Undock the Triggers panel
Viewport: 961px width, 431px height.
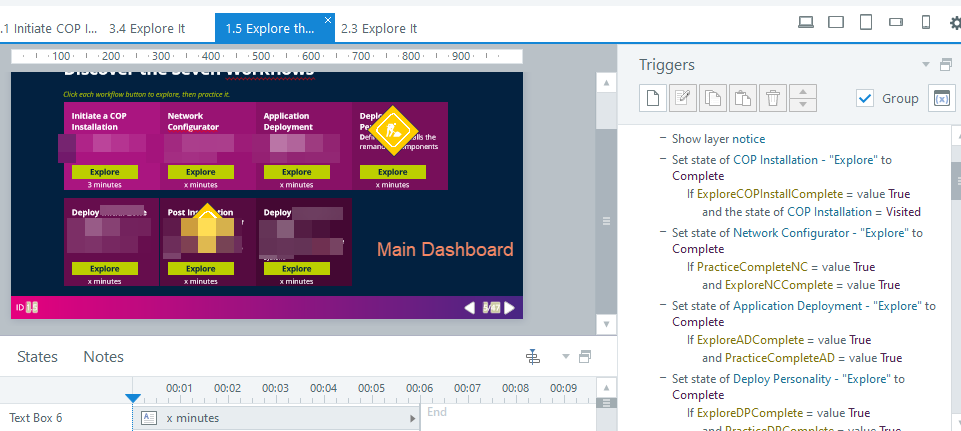point(946,64)
